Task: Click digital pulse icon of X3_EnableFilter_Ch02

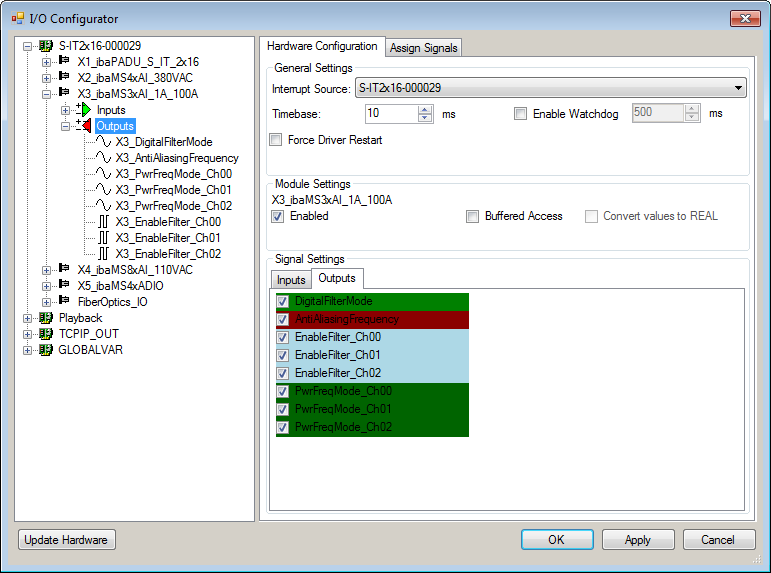Action: (x=103, y=254)
